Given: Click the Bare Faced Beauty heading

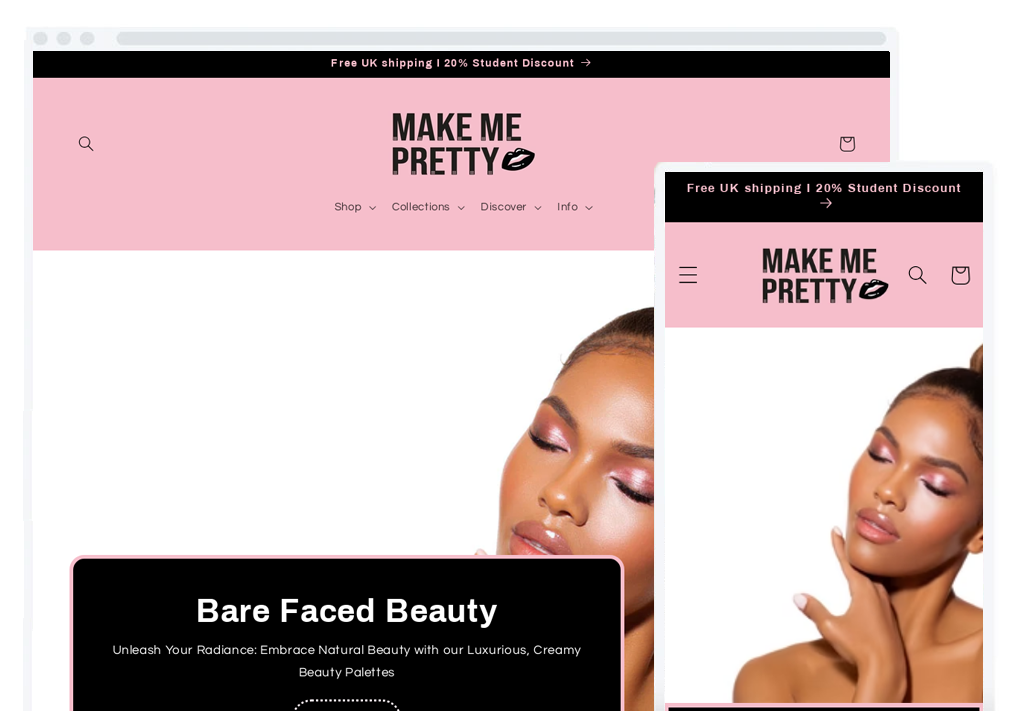Looking at the screenshot, I should pyautogui.click(x=346, y=610).
